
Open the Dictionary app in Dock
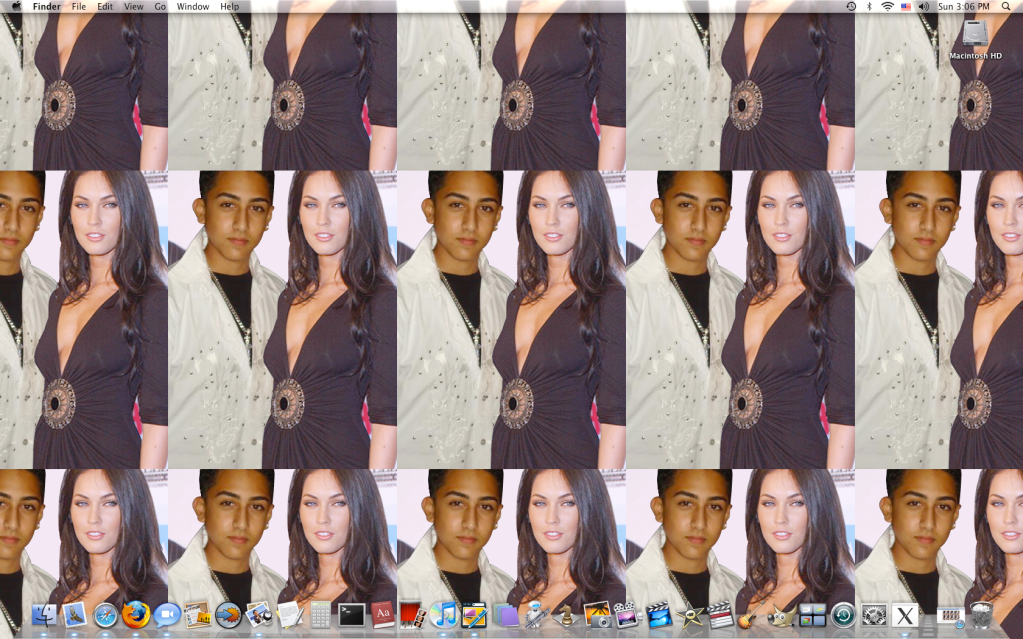pyautogui.click(x=382, y=615)
